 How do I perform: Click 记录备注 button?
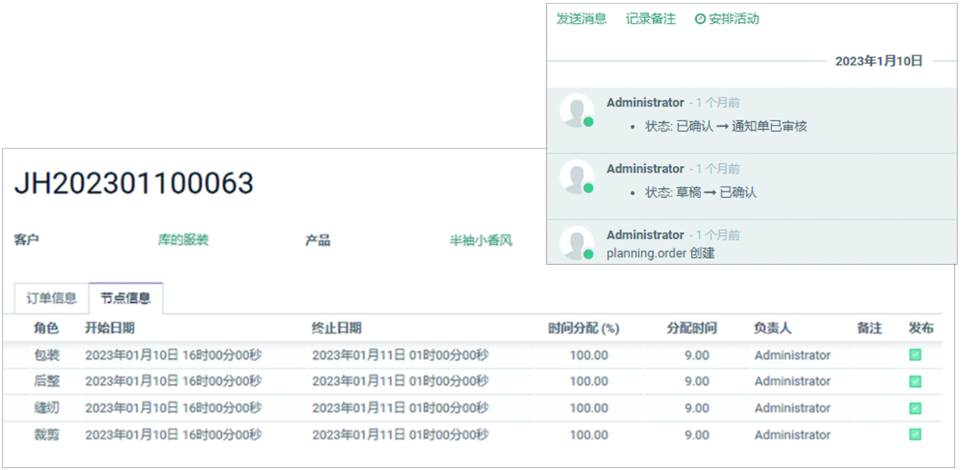(x=651, y=19)
